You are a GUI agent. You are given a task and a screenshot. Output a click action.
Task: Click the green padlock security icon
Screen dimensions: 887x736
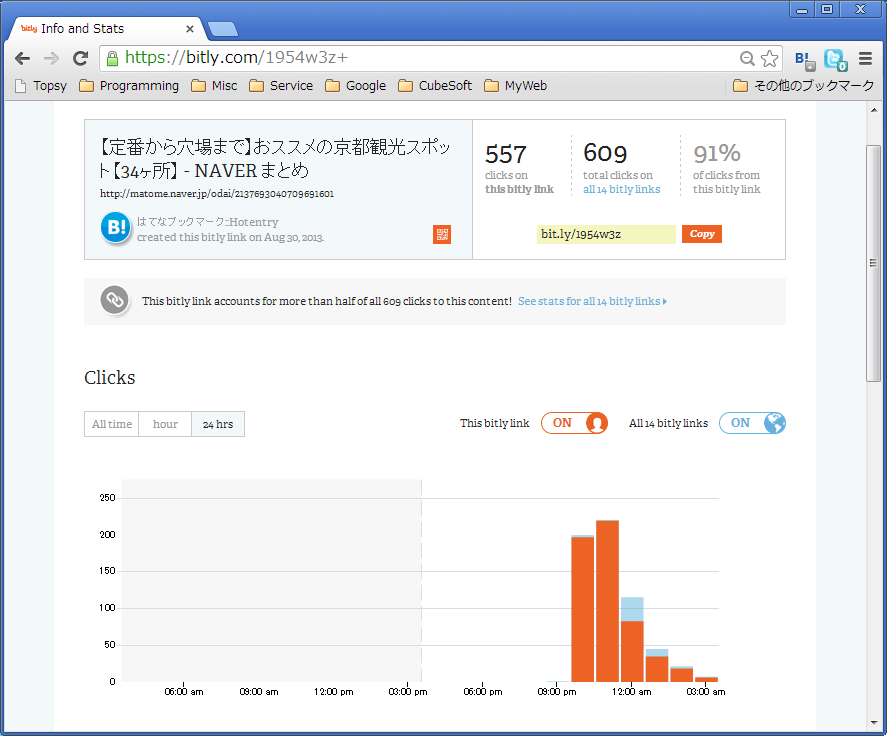(x=112, y=58)
